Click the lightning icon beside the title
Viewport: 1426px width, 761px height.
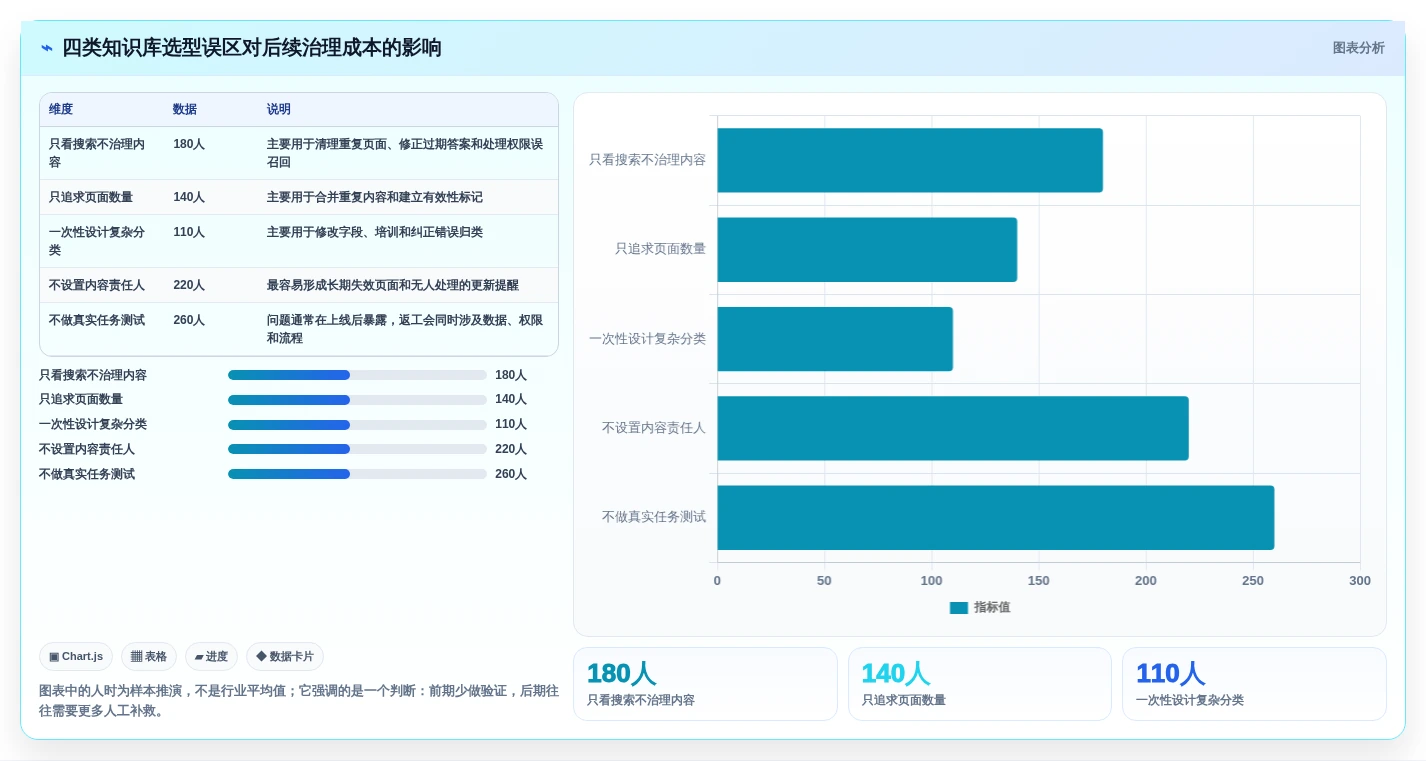click(x=47, y=48)
